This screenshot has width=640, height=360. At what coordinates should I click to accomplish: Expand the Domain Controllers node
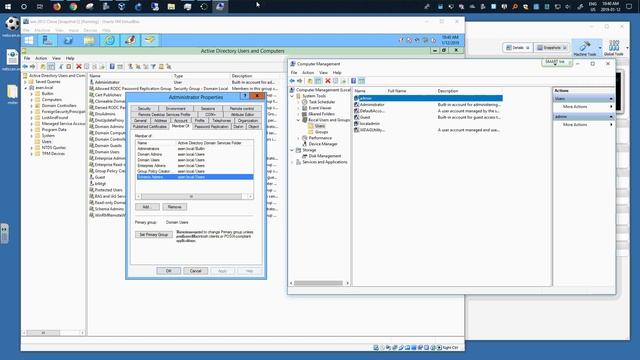coord(31,106)
